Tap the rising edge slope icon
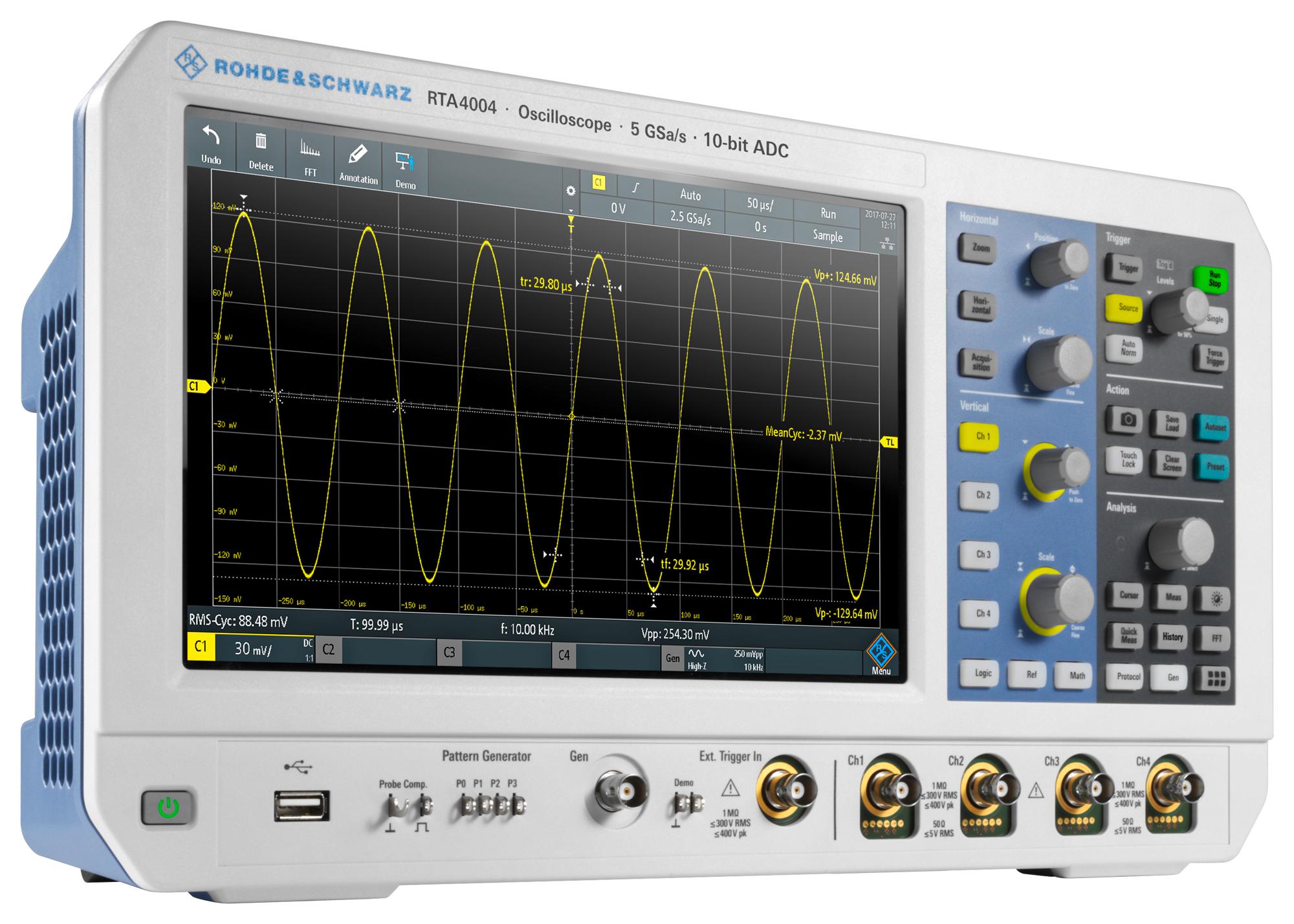The width and height of the screenshot is (1294, 924). pyautogui.click(x=635, y=188)
